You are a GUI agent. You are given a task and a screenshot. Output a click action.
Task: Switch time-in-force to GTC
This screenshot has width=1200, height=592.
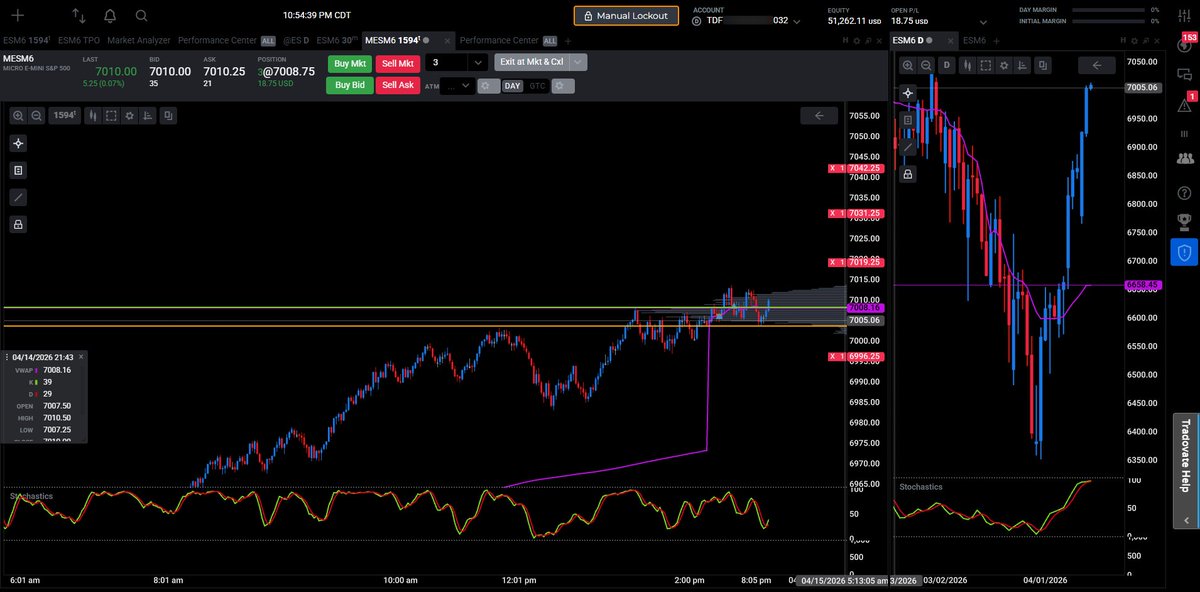[537, 86]
